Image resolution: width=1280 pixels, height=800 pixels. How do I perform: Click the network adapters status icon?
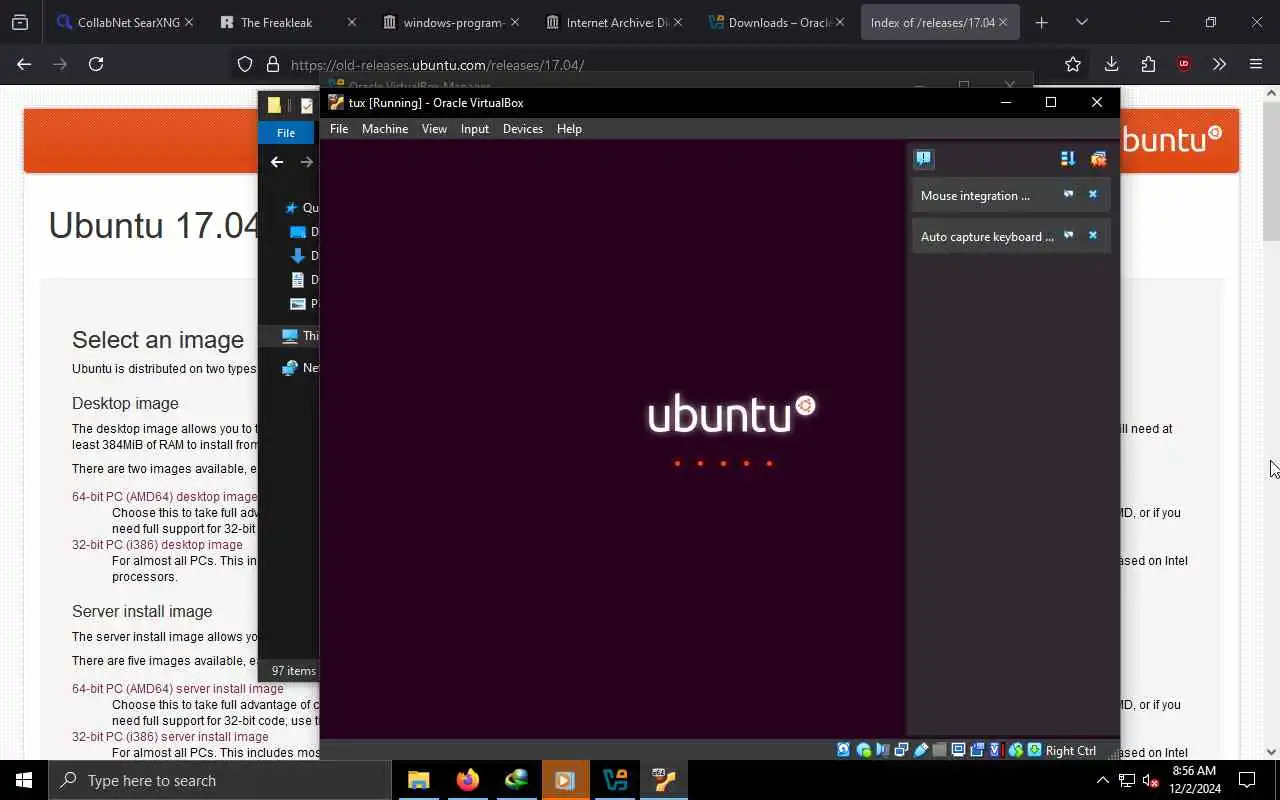click(901, 750)
